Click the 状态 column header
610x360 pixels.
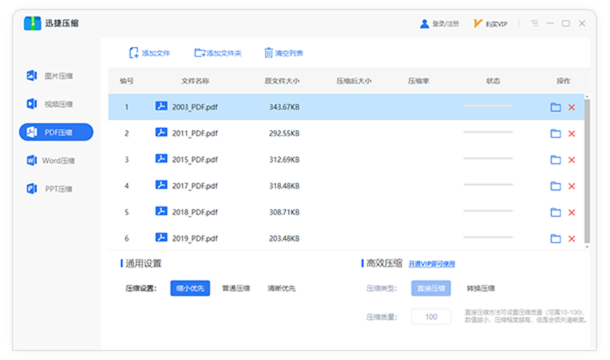click(493, 81)
